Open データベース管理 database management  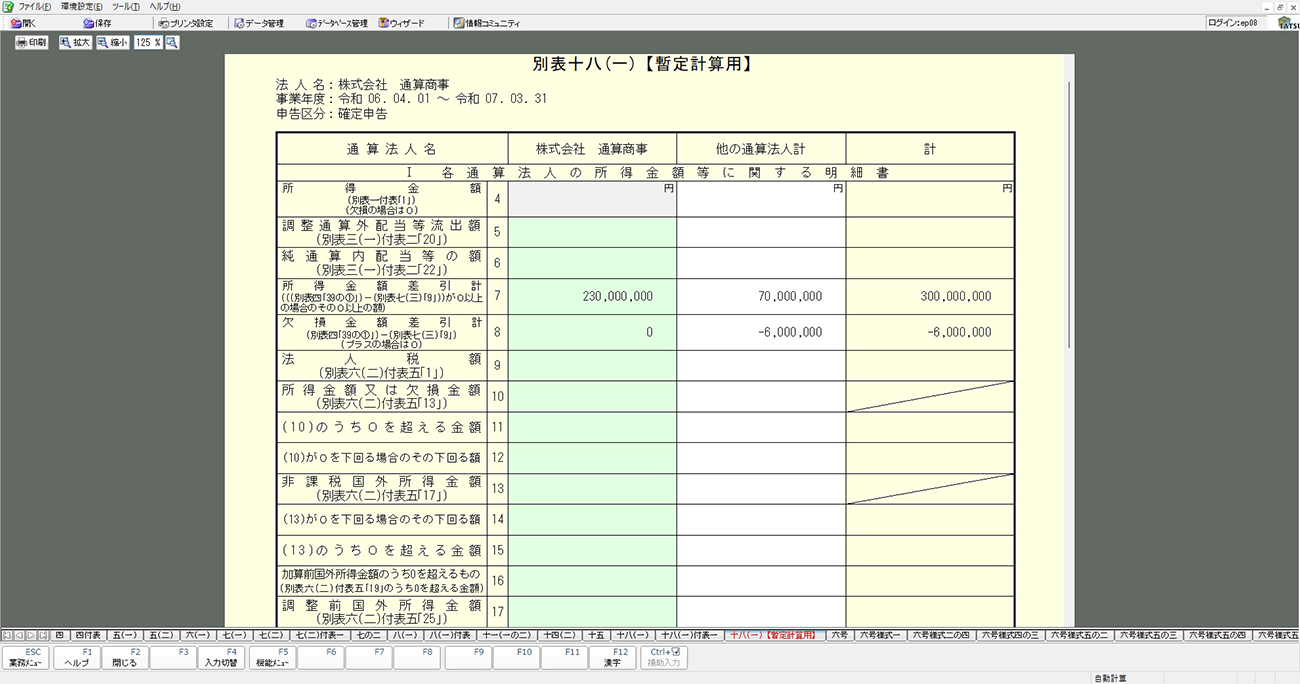(337, 23)
